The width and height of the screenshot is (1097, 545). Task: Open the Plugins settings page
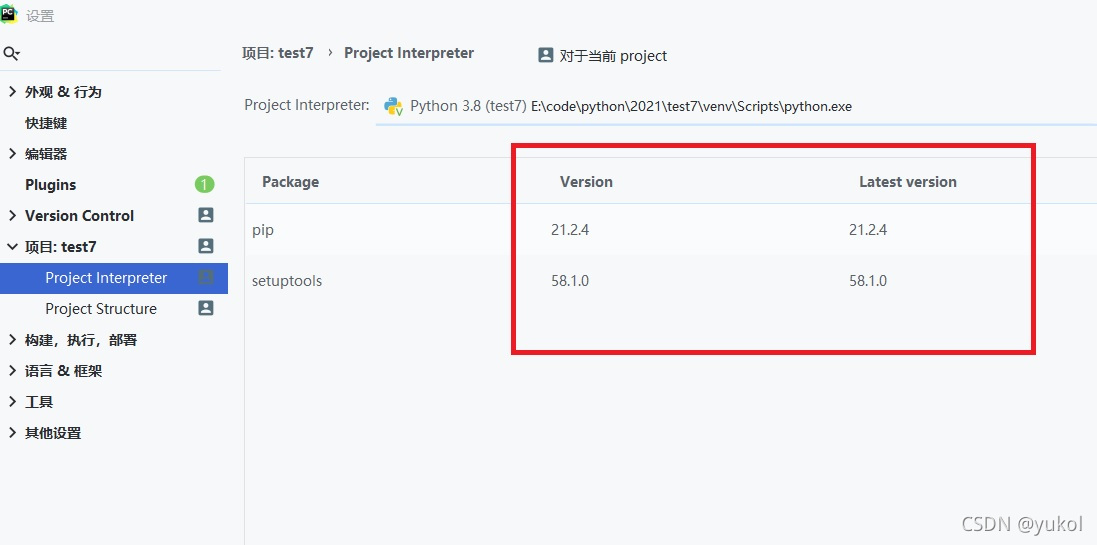(x=50, y=185)
